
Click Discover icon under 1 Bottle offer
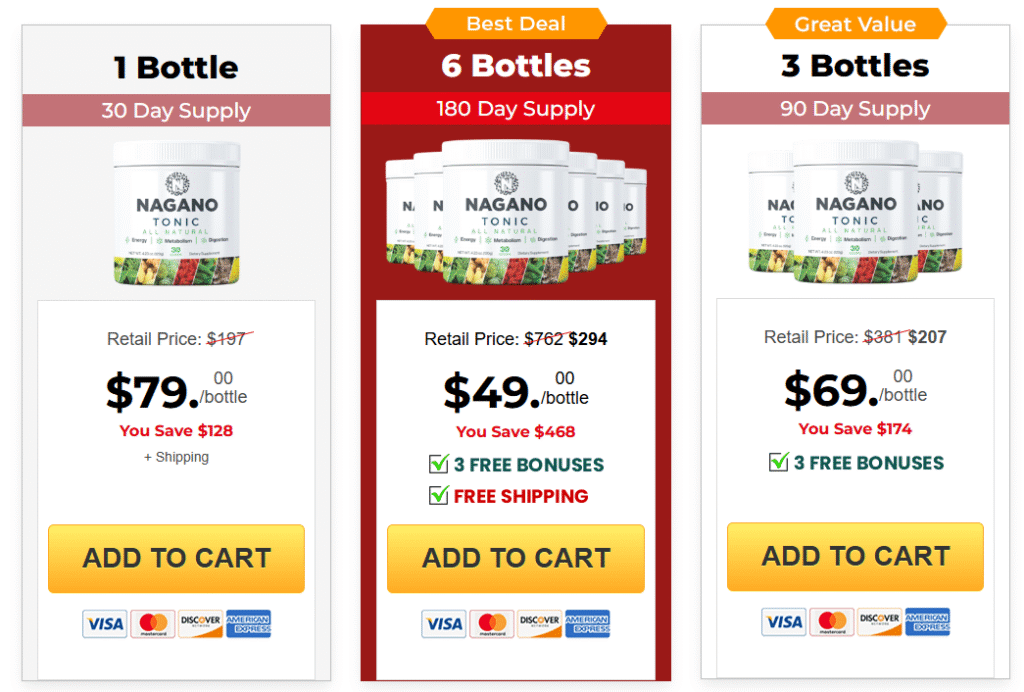200,624
